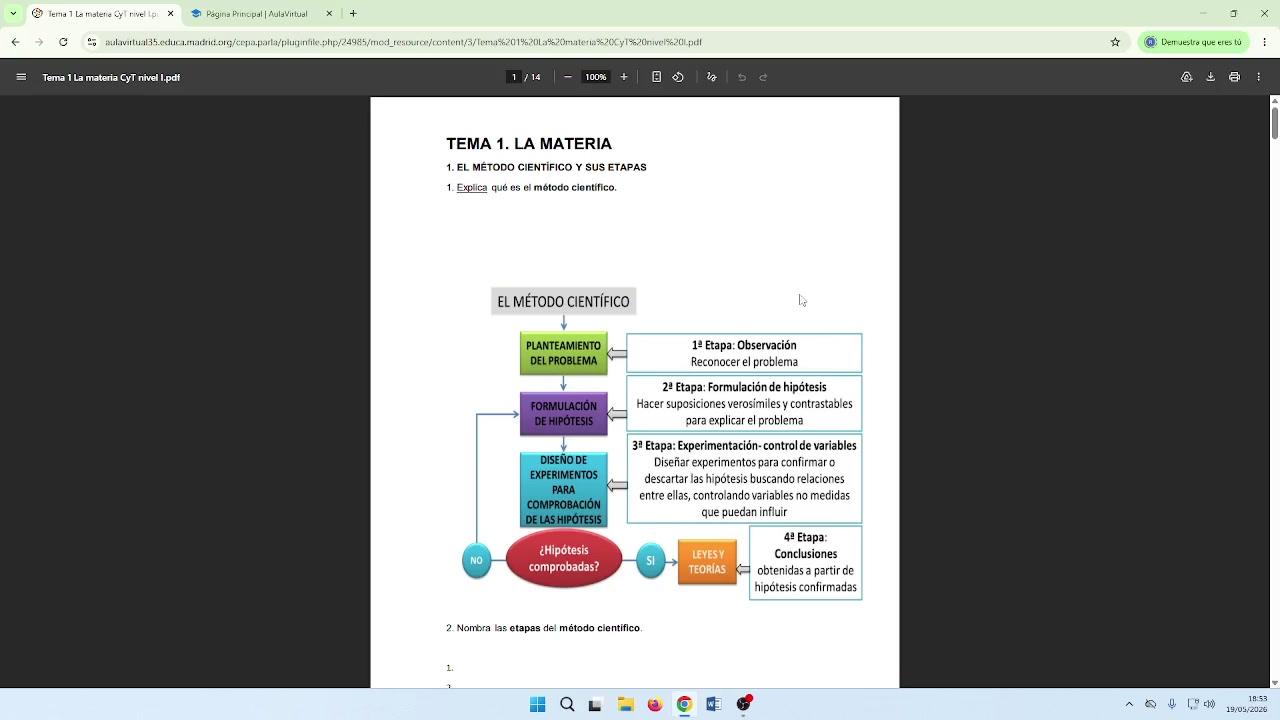
Task: Open the PDF viewer more actions menu
Action: (x=1258, y=77)
